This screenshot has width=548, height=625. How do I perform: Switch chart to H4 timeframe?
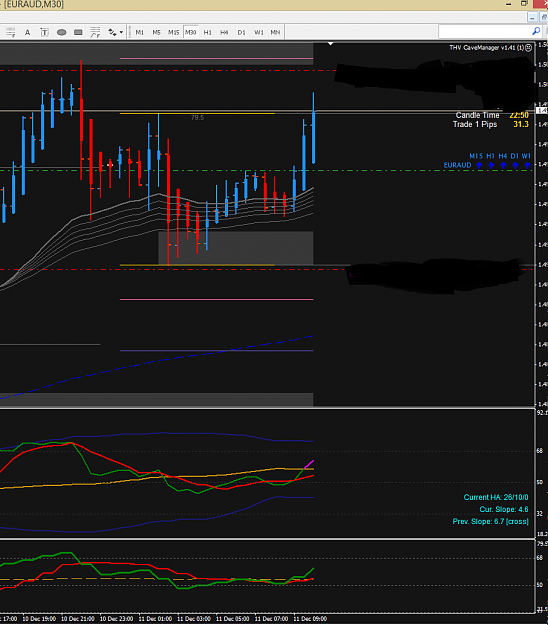[224, 32]
